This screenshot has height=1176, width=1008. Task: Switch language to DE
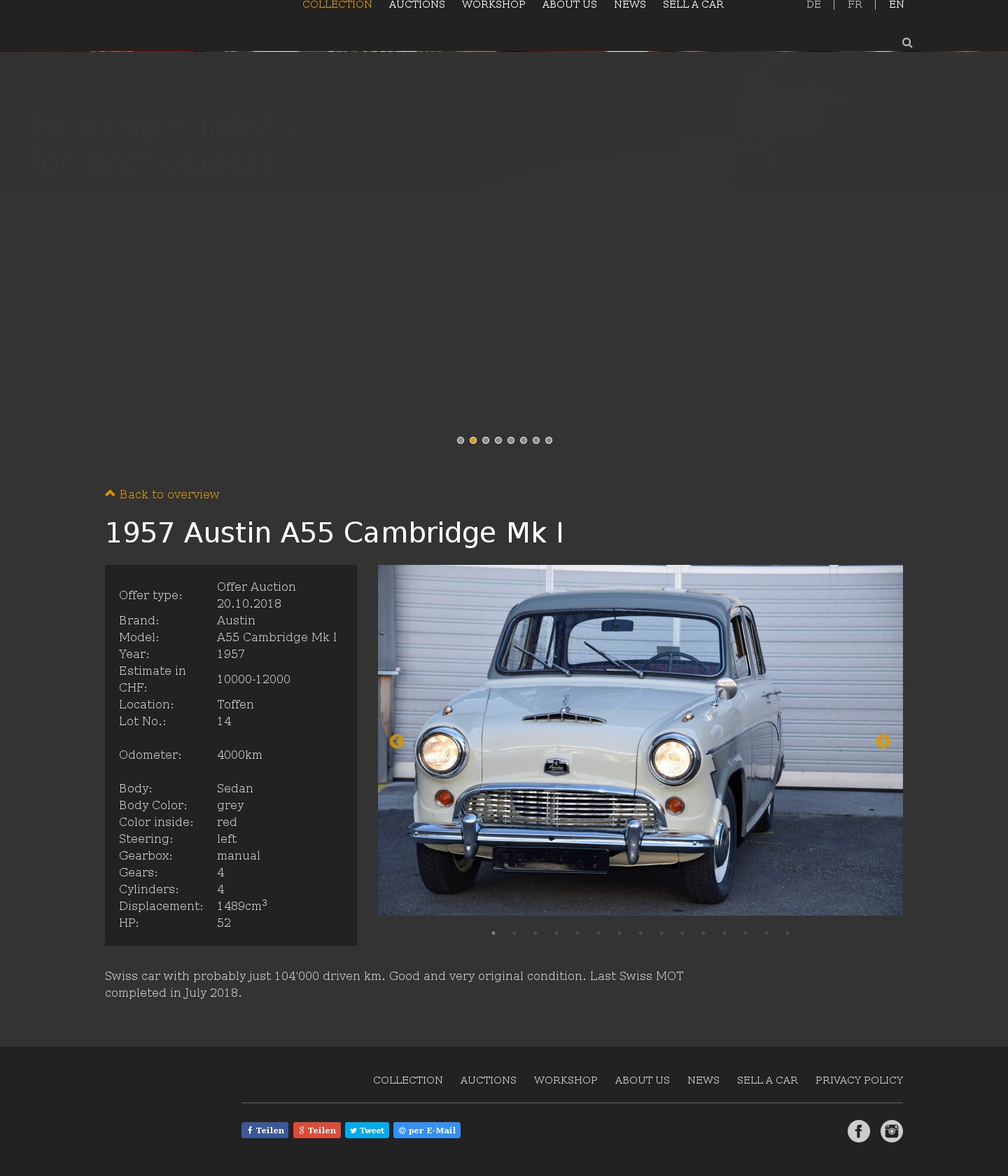point(813,5)
